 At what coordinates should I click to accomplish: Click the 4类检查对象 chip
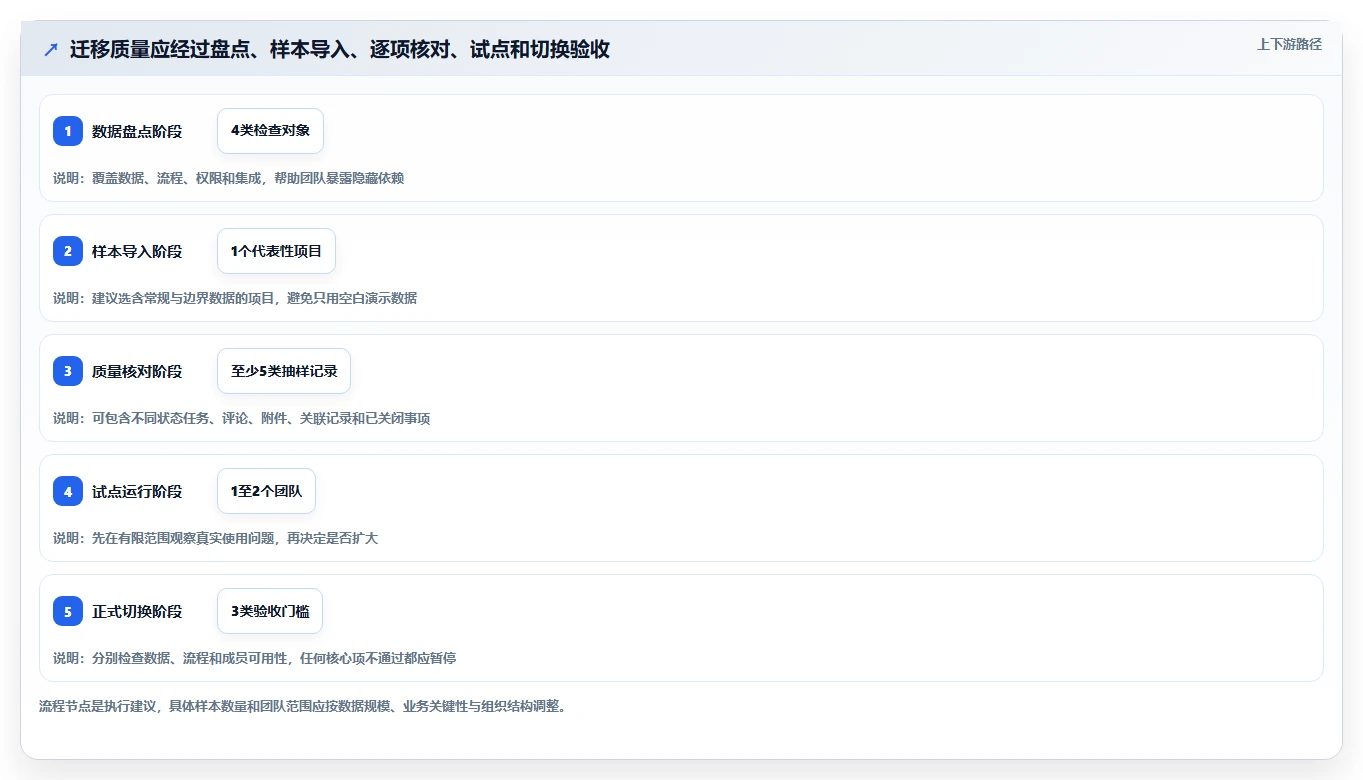pyautogui.click(x=270, y=131)
